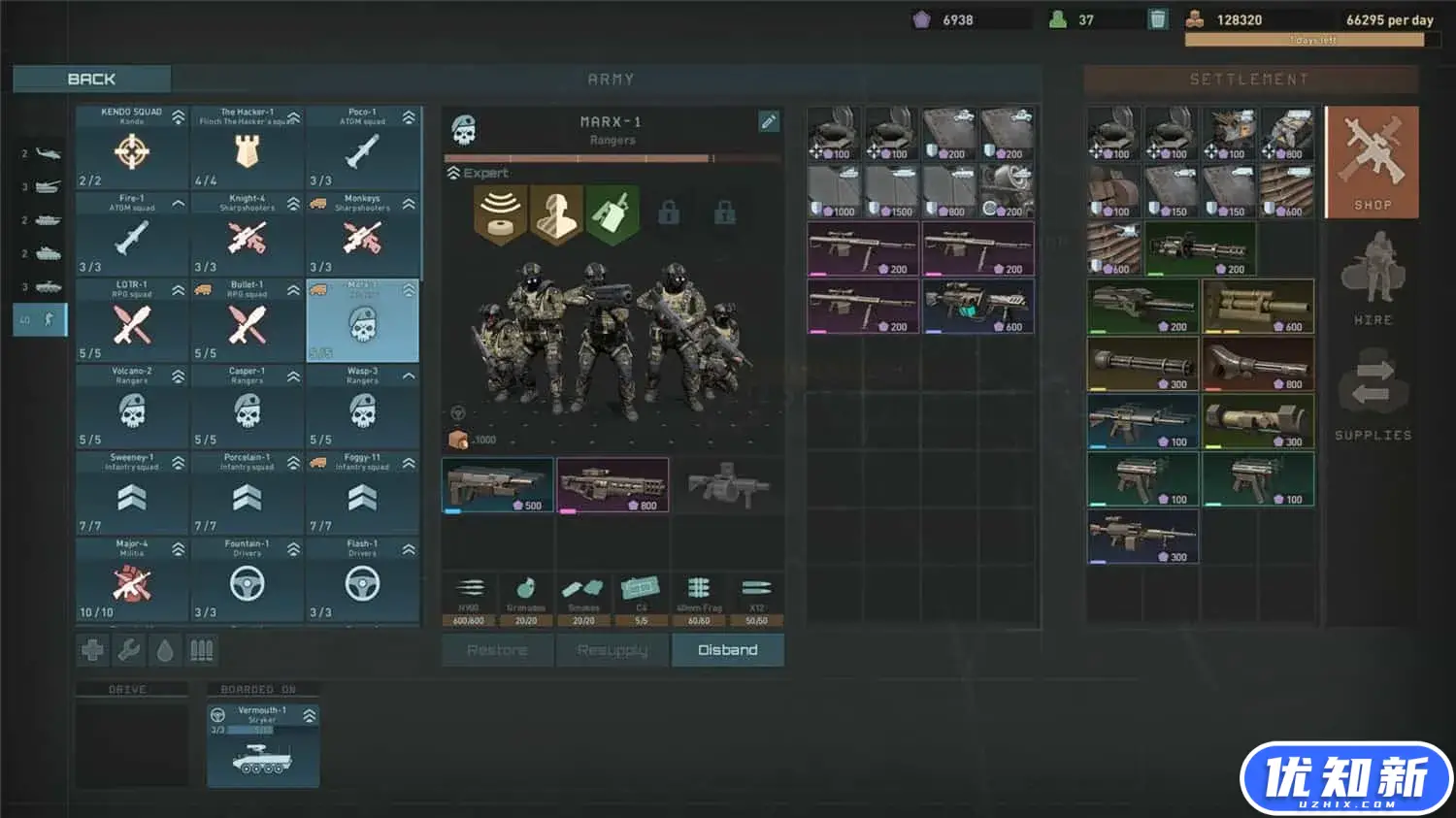Screen dimensions: 1456x818
Task: Click the medkit heal filter icon
Action: (92, 650)
